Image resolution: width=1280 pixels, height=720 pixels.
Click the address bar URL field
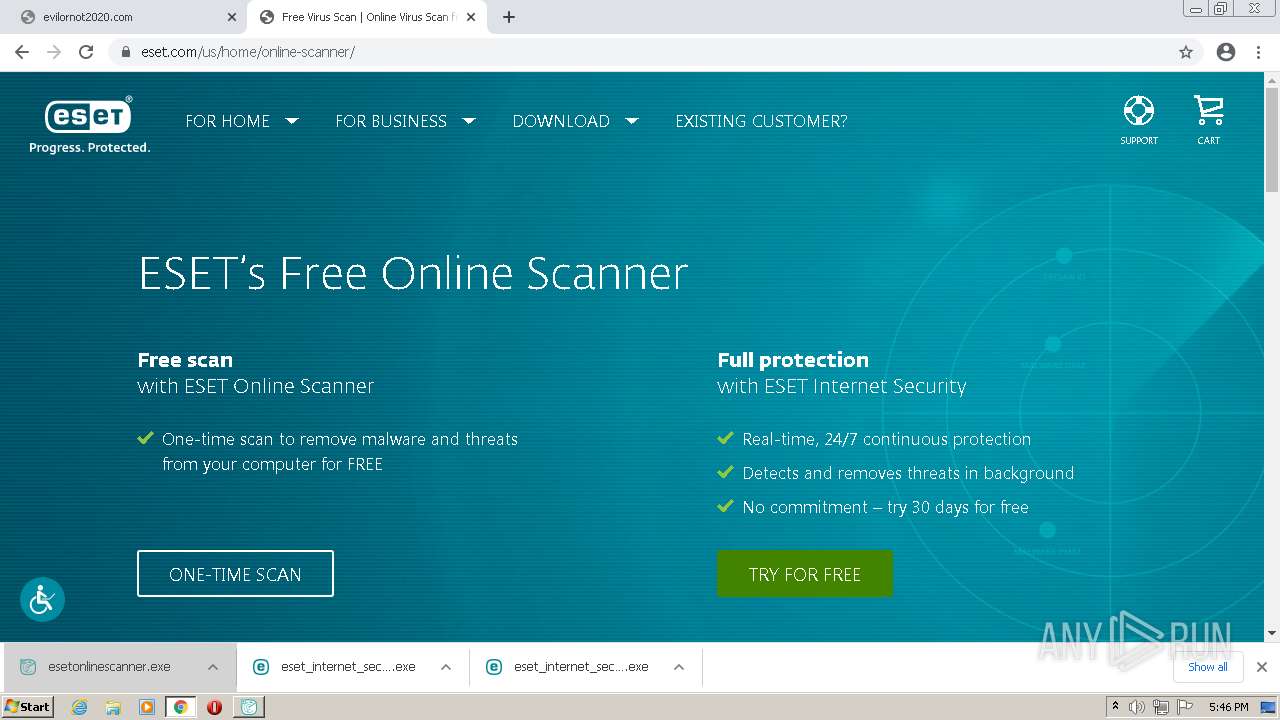coord(640,52)
